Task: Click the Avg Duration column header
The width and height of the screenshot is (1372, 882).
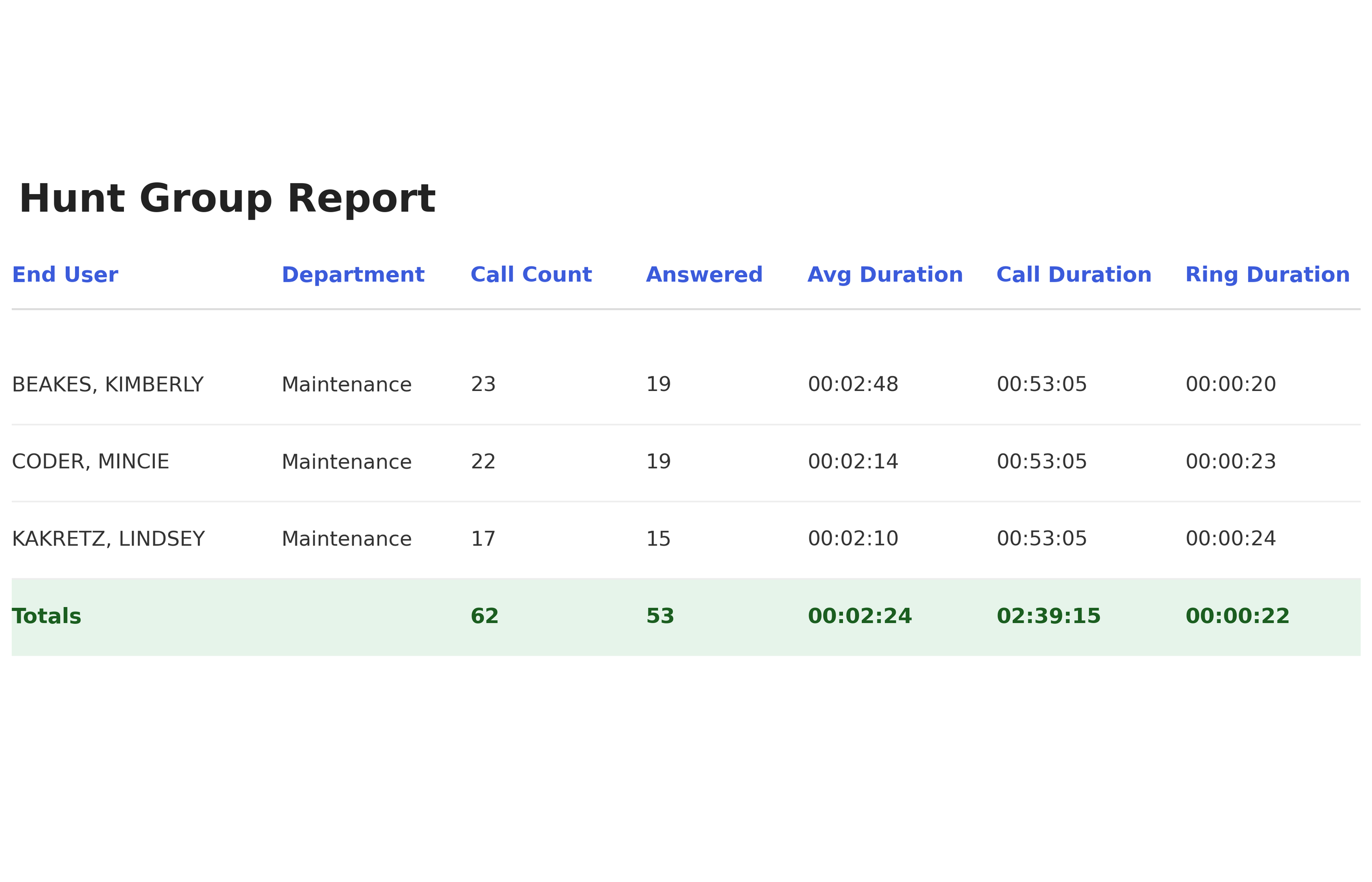Action: click(x=885, y=275)
